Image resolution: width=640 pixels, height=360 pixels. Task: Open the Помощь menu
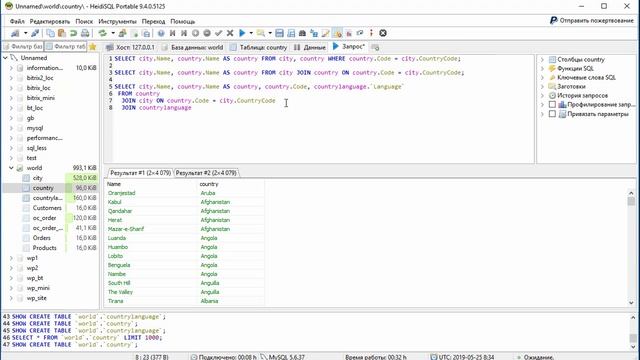pyautogui.click(x=182, y=21)
